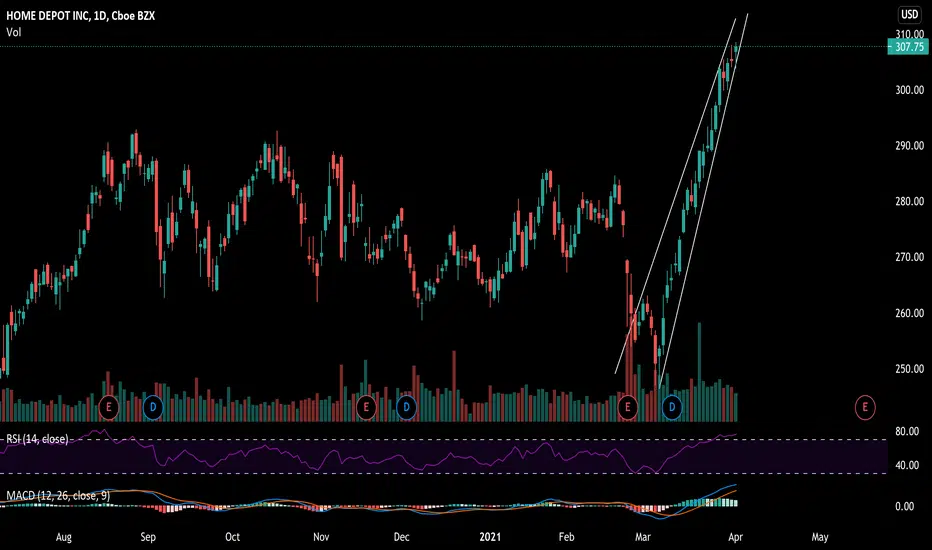
Task: Click the RSI 40.00 scale value
Action: click(x=907, y=465)
